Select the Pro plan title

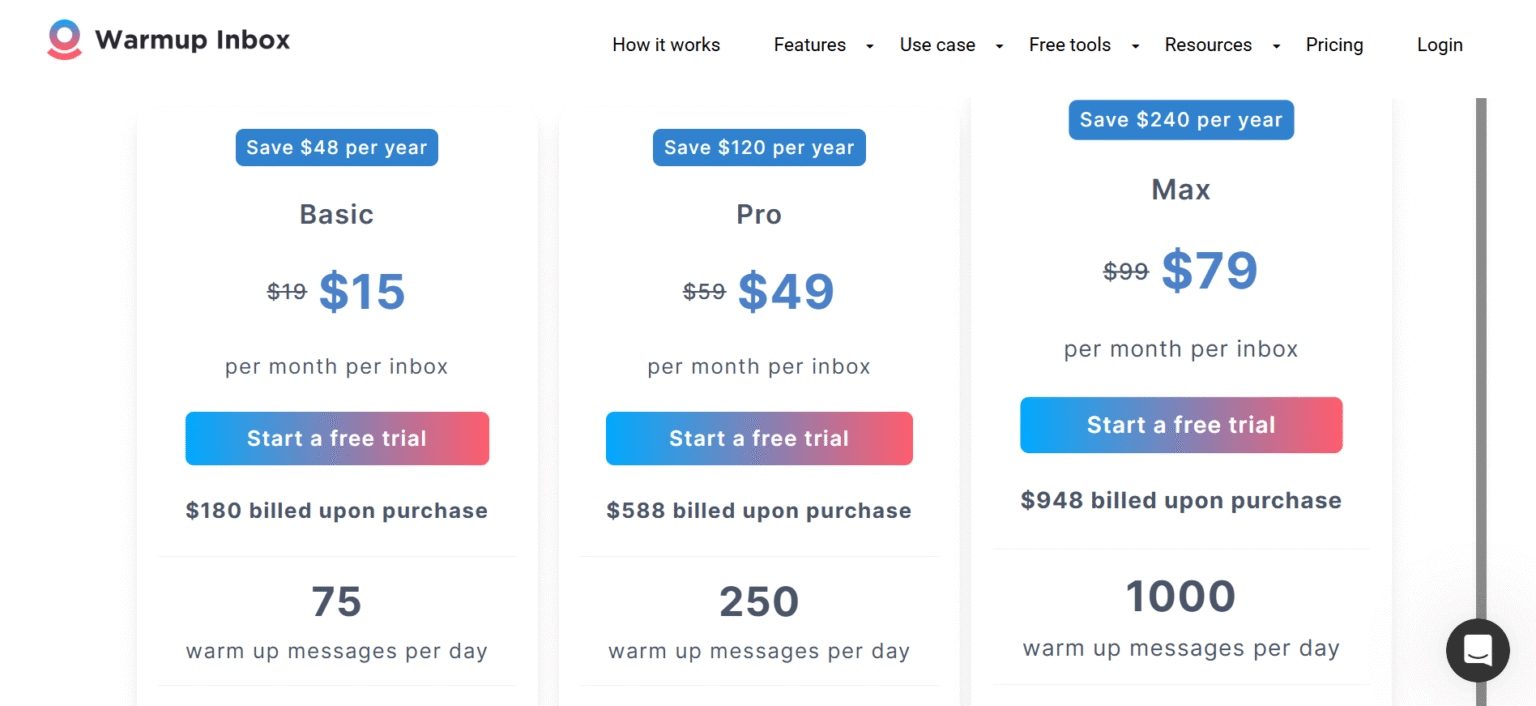759,214
